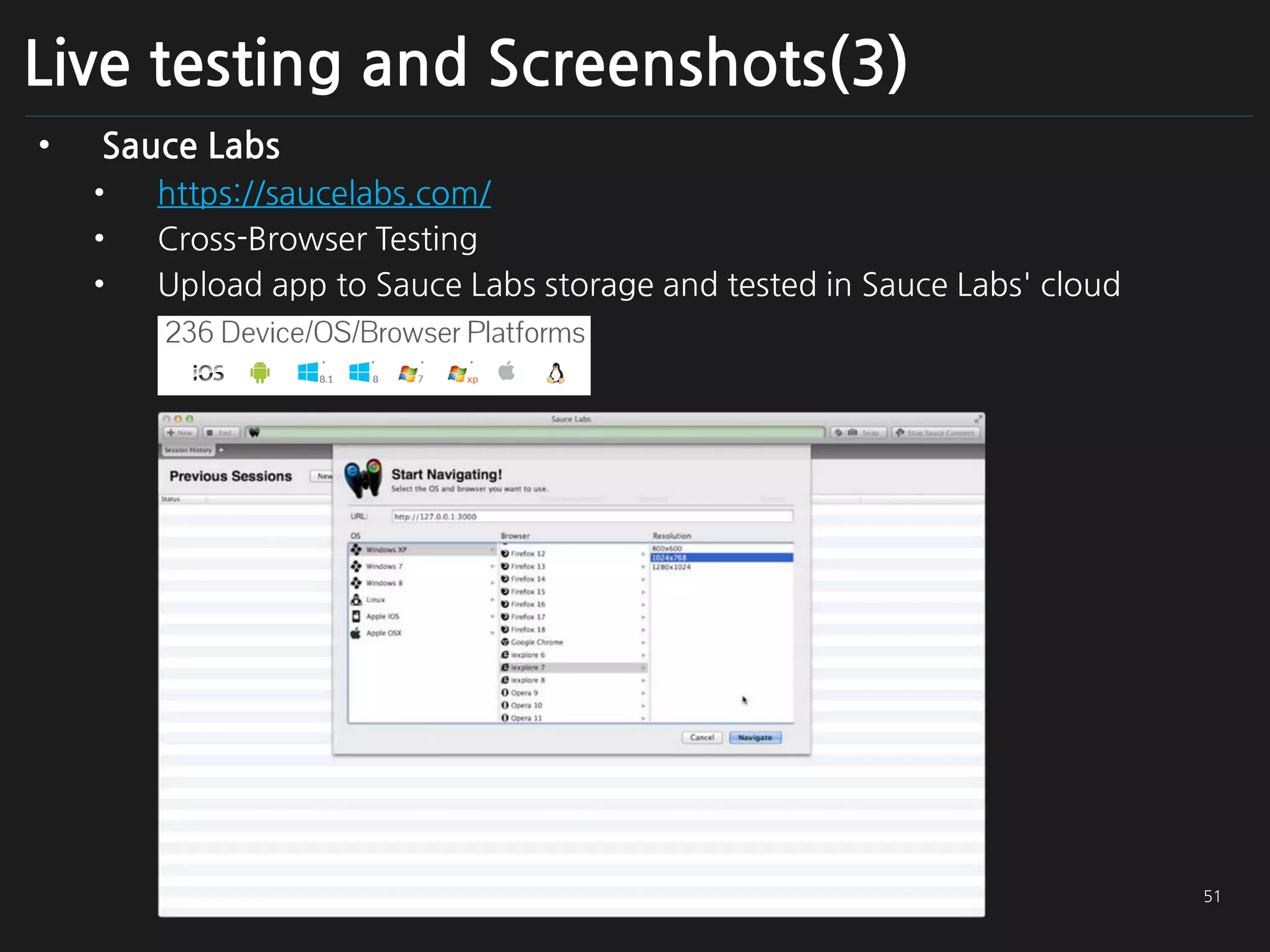This screenshot has width=1270, height=952.
Task: Click the Opera 9 browser icon
Action: click(x=505, y=692)
